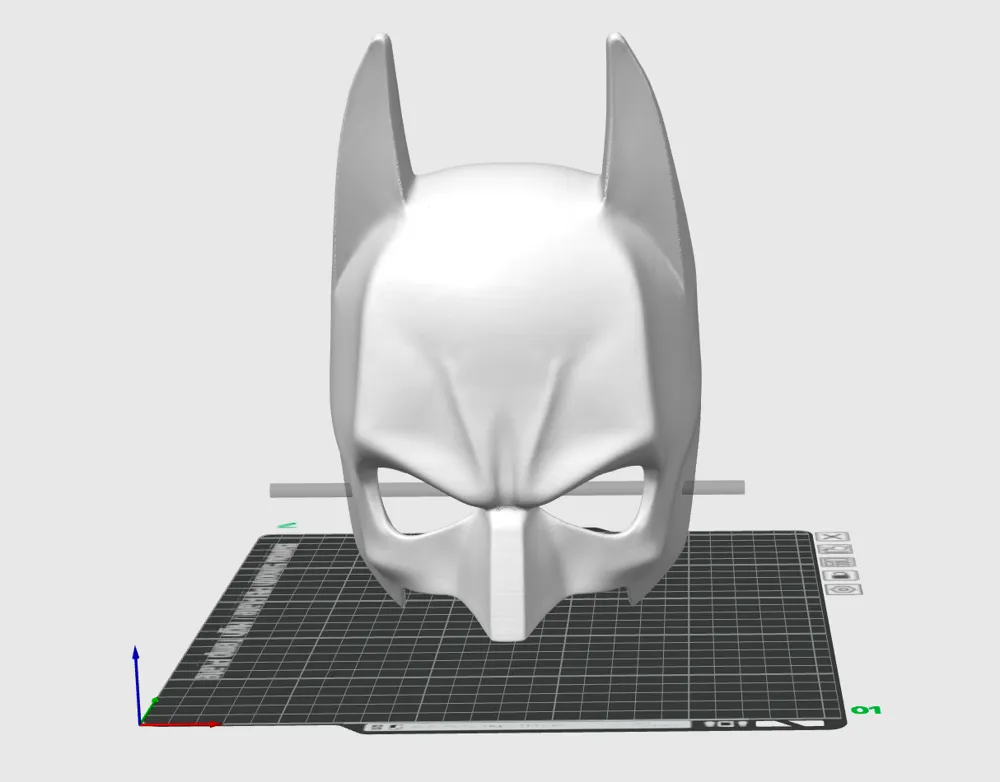
Task: Select the left end of horizontal rod
Action: pyautogui.click(x=309, y=490)
